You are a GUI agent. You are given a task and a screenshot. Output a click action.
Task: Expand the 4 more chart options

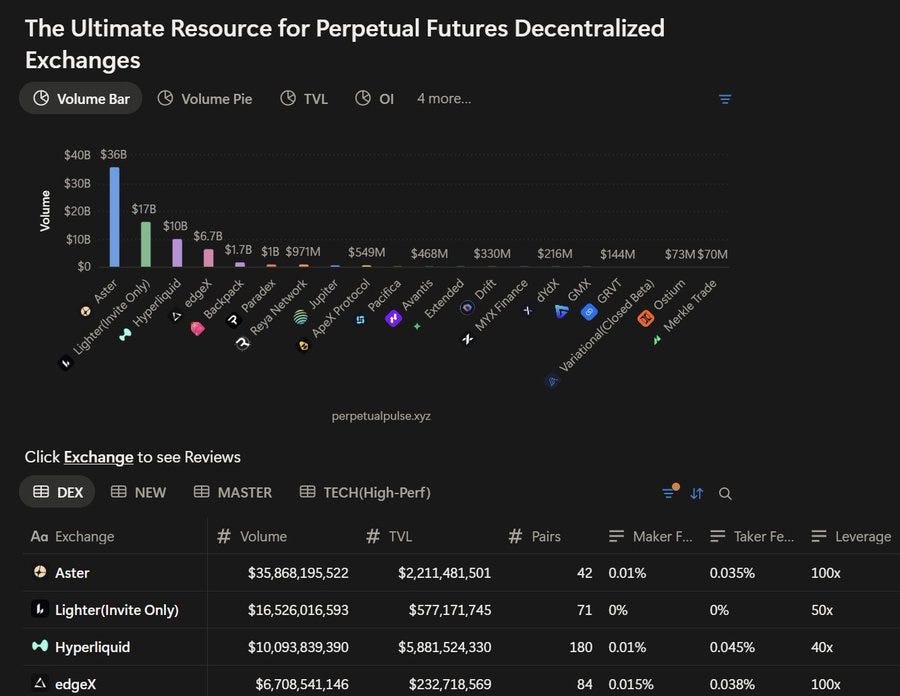coord(443,98)
